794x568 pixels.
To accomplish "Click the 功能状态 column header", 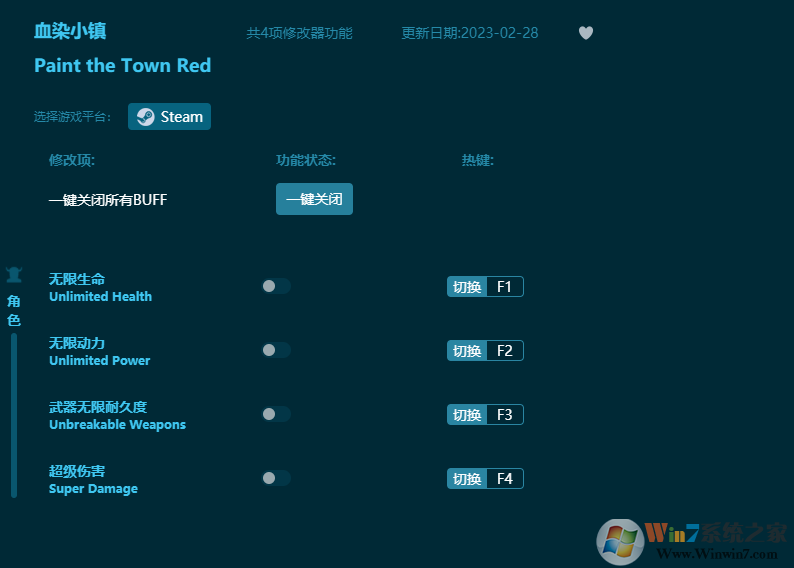I will coord(306,160).
